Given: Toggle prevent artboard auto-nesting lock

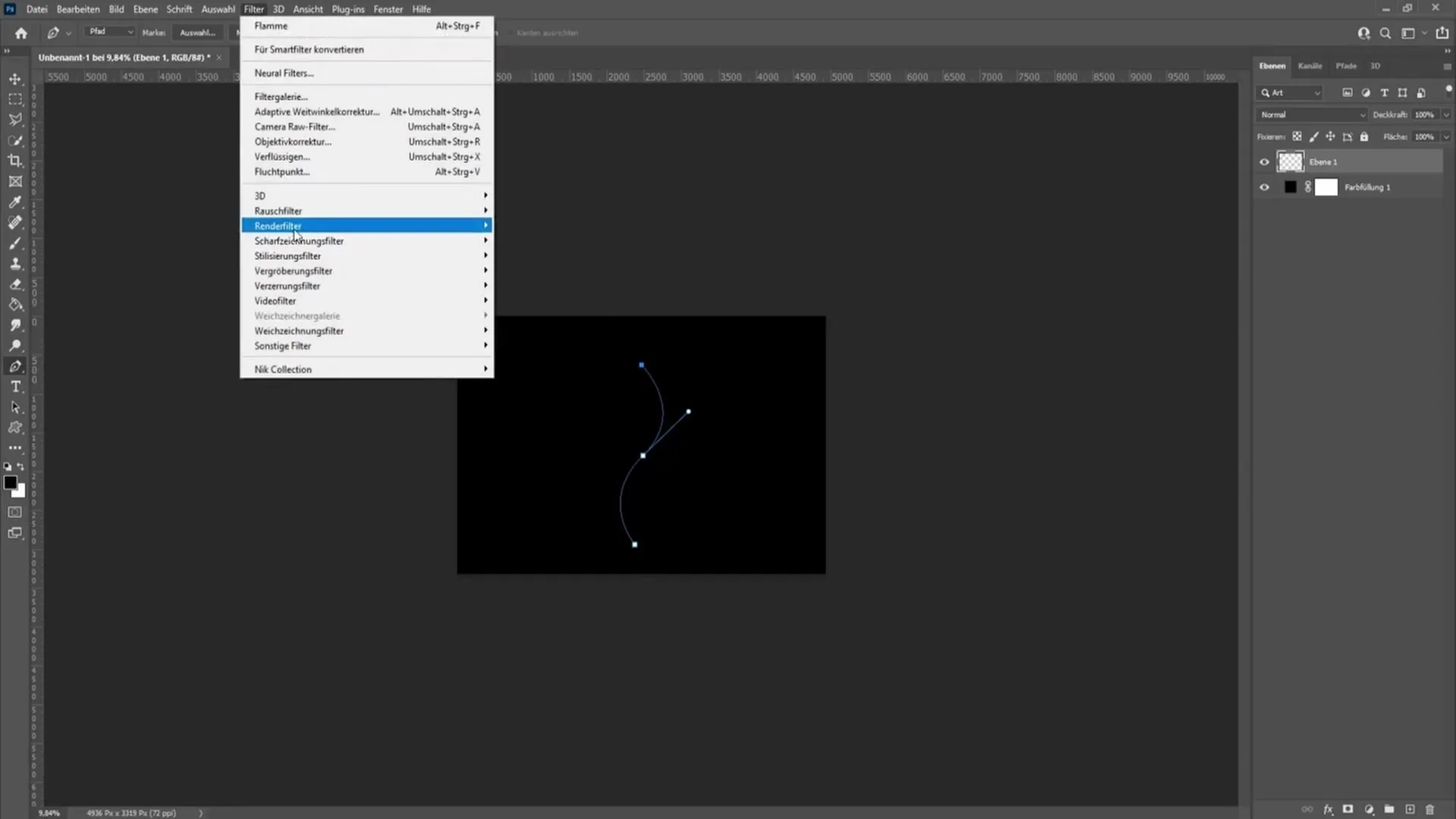Looking at the screenshot, I should point(1348,136).
